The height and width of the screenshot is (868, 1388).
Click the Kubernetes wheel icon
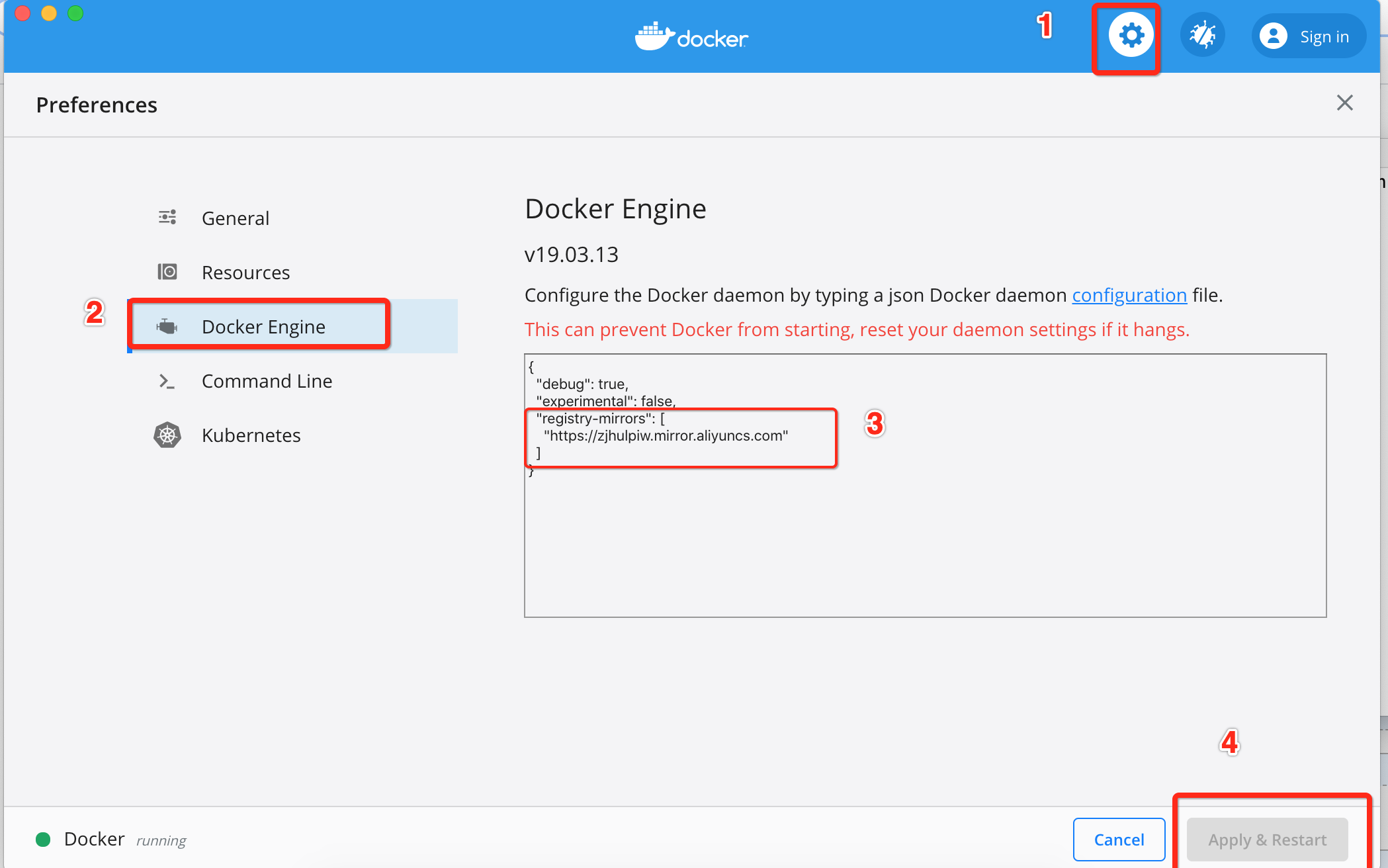coord(167,435)
